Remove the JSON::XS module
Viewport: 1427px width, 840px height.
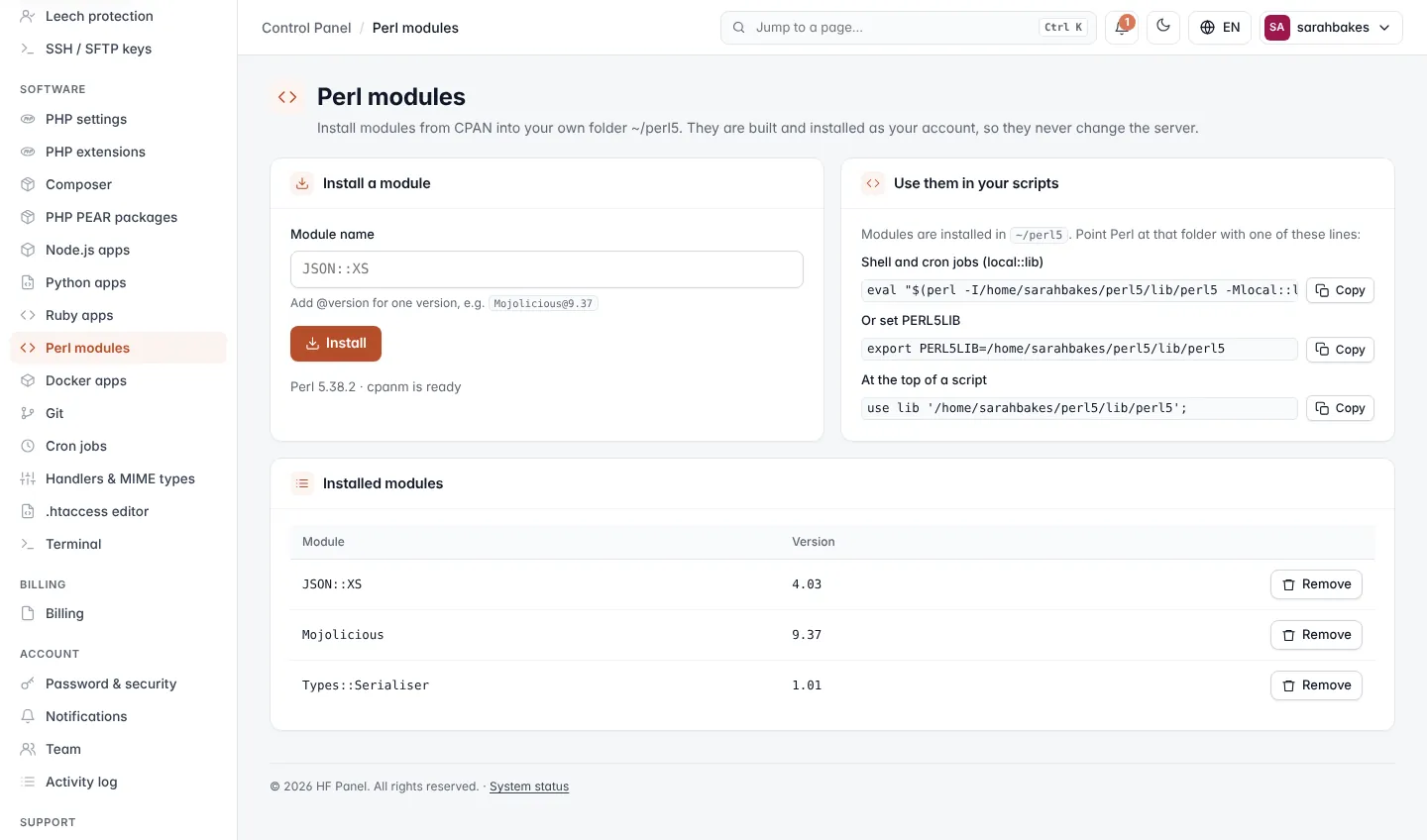click(1316, 584)
